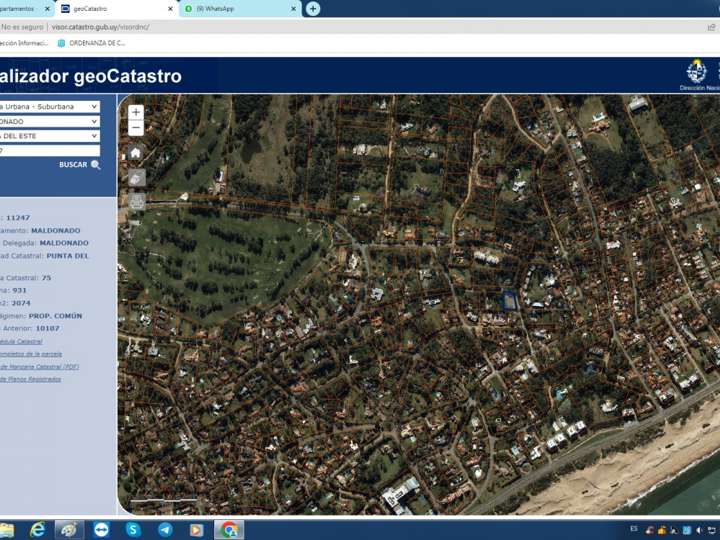Viewport: 720px width, 540px height.
Task: Click the Planos Registrados link
Action: pos(31,379)
